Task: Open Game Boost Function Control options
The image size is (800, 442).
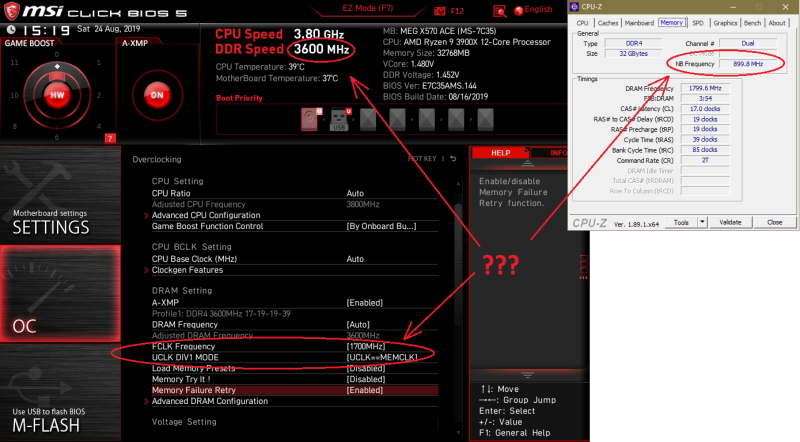Action: (x=381, y=226)
